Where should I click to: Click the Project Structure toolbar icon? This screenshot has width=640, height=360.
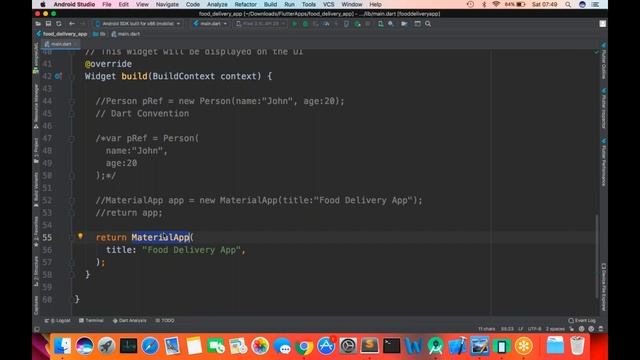[x=404, y=24]
